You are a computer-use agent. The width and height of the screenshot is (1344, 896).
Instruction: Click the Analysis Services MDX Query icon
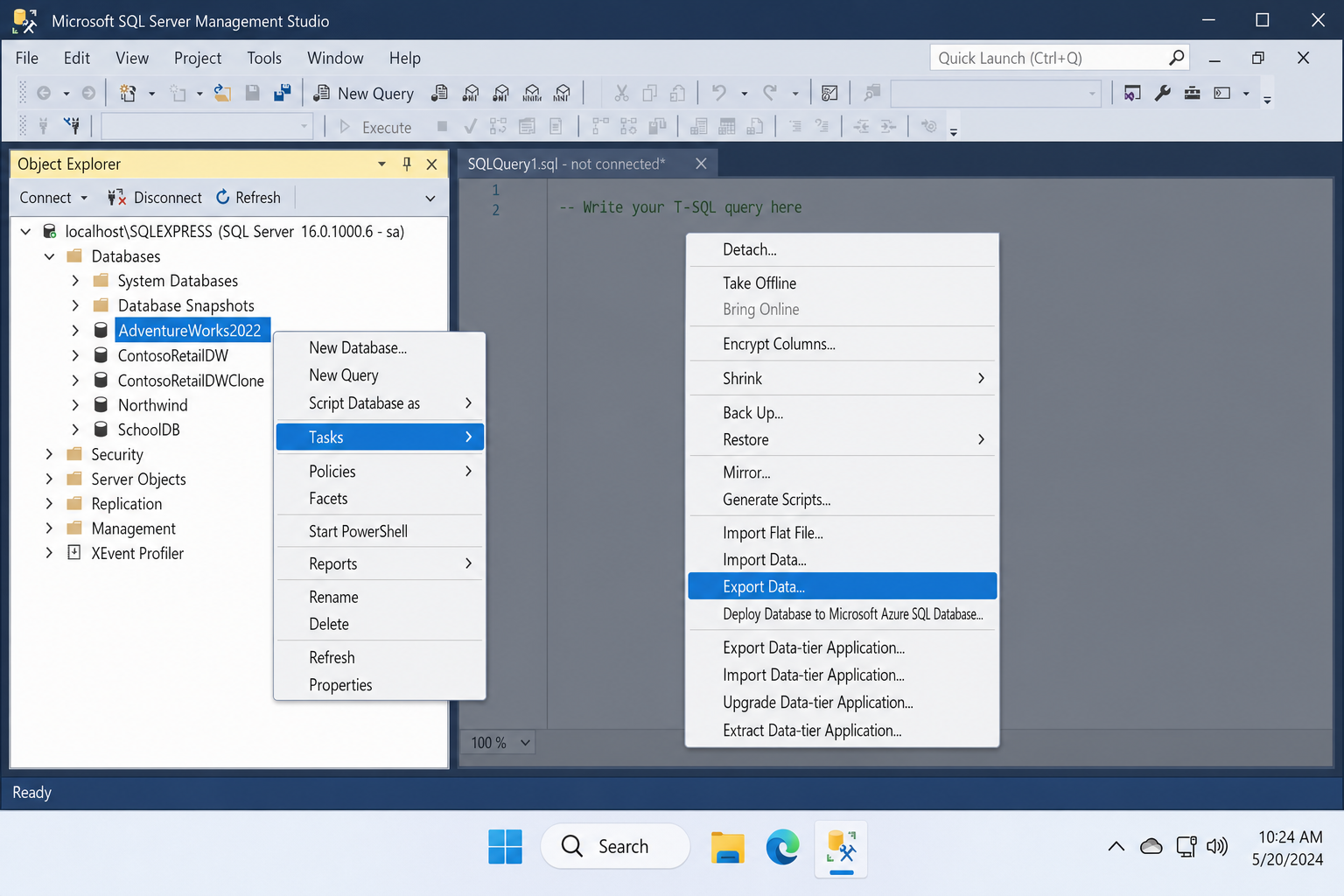(x=471, y=93)
